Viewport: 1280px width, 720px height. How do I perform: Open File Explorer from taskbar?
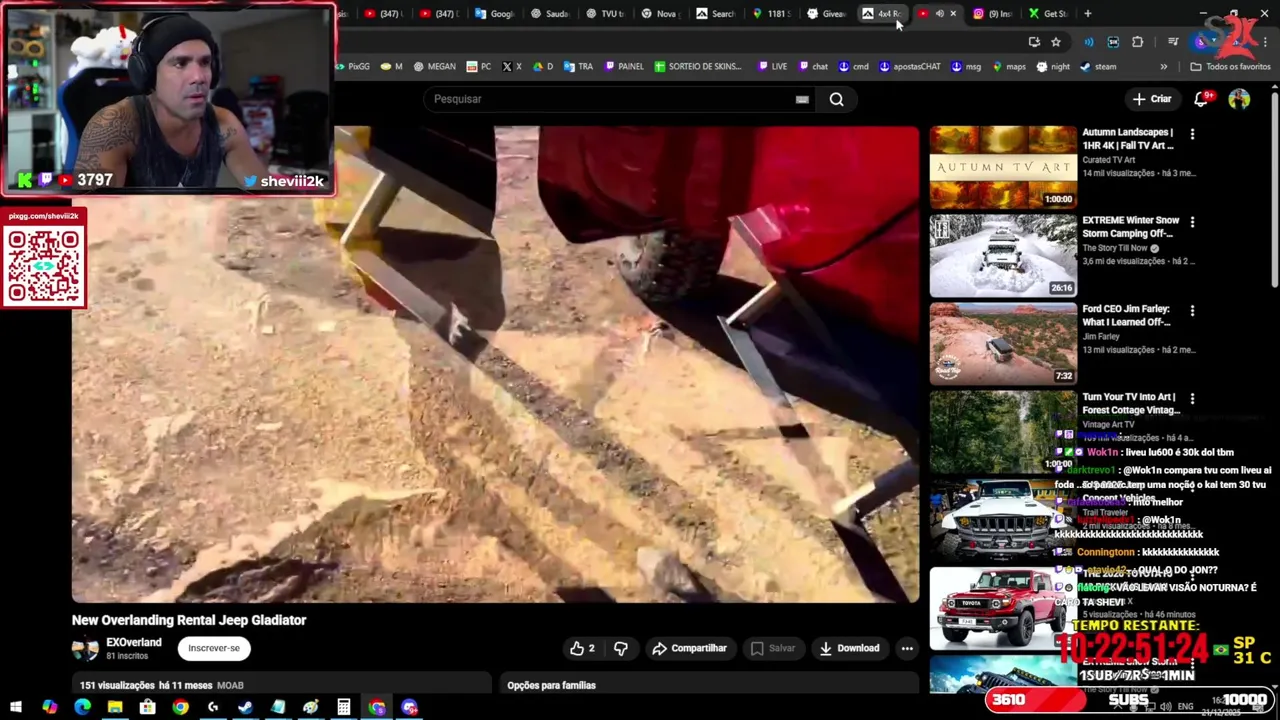point(115,707)
